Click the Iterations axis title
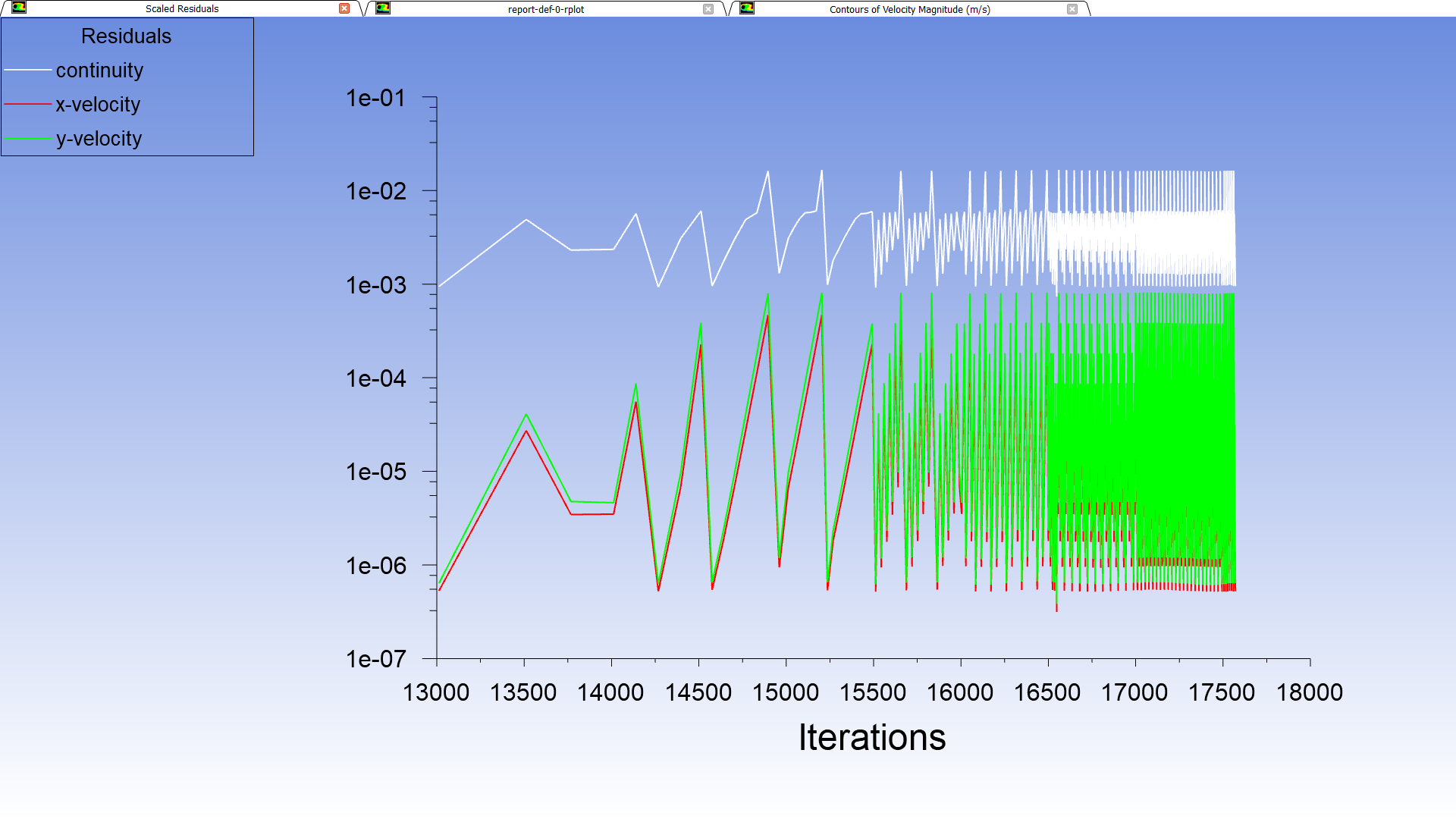1456x819 pixels. coord(872,737)
